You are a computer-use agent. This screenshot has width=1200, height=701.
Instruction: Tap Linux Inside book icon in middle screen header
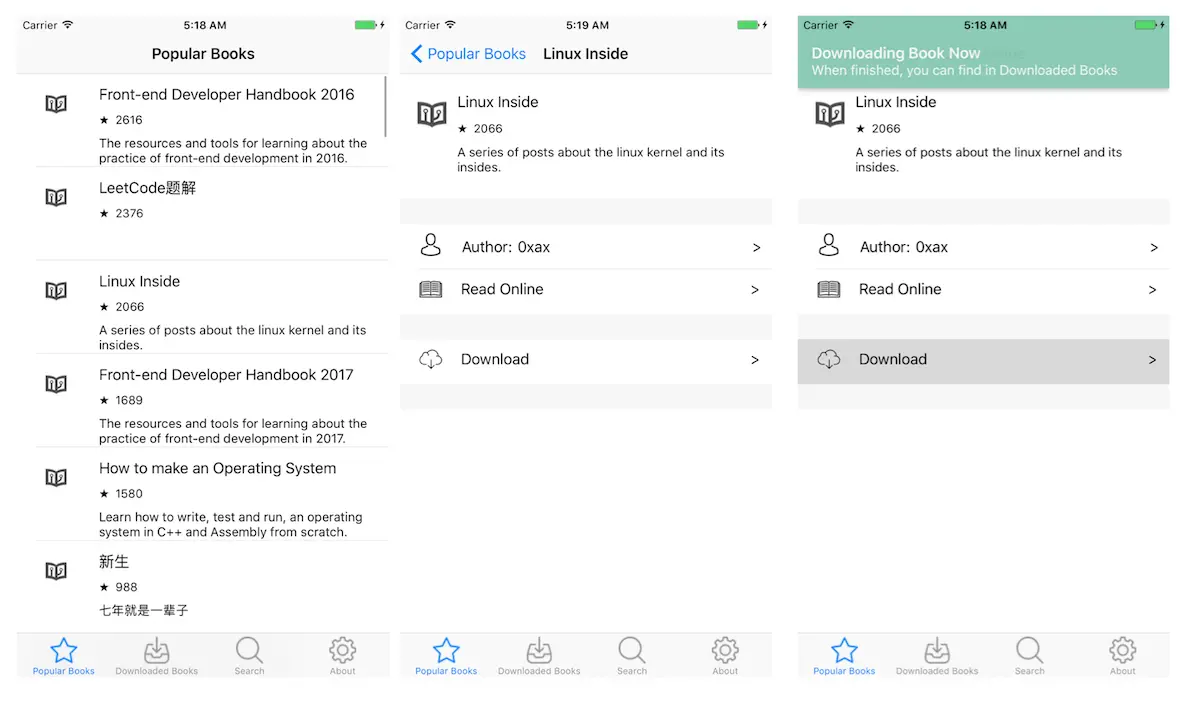pyautogui.click(x=432, y=114)
